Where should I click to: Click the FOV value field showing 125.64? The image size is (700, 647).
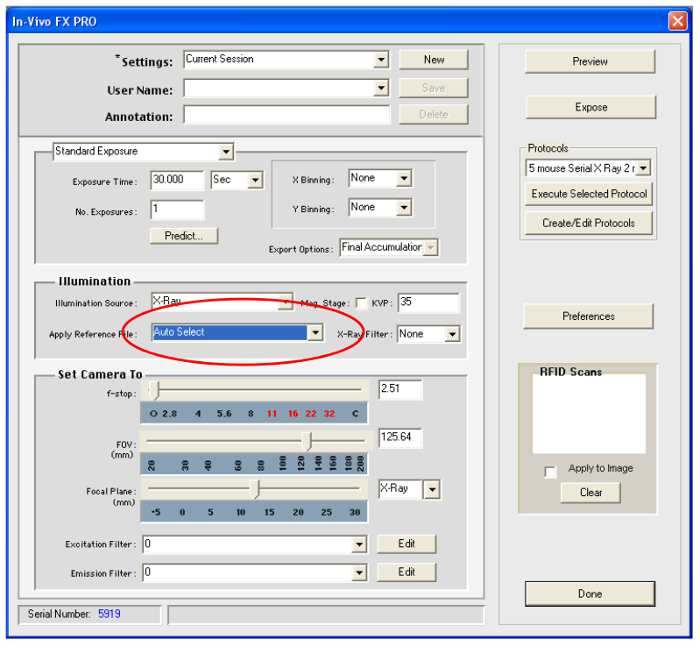coord(400,437)
